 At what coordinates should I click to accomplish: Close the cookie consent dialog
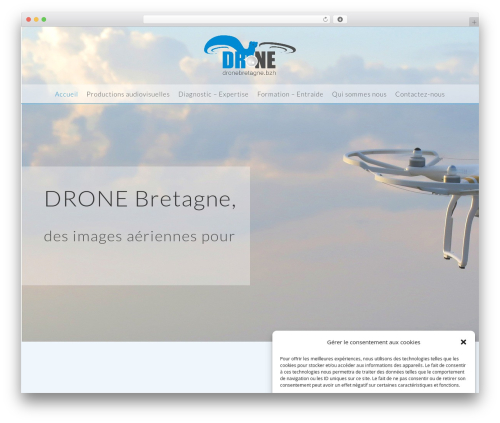coord(463,342)
